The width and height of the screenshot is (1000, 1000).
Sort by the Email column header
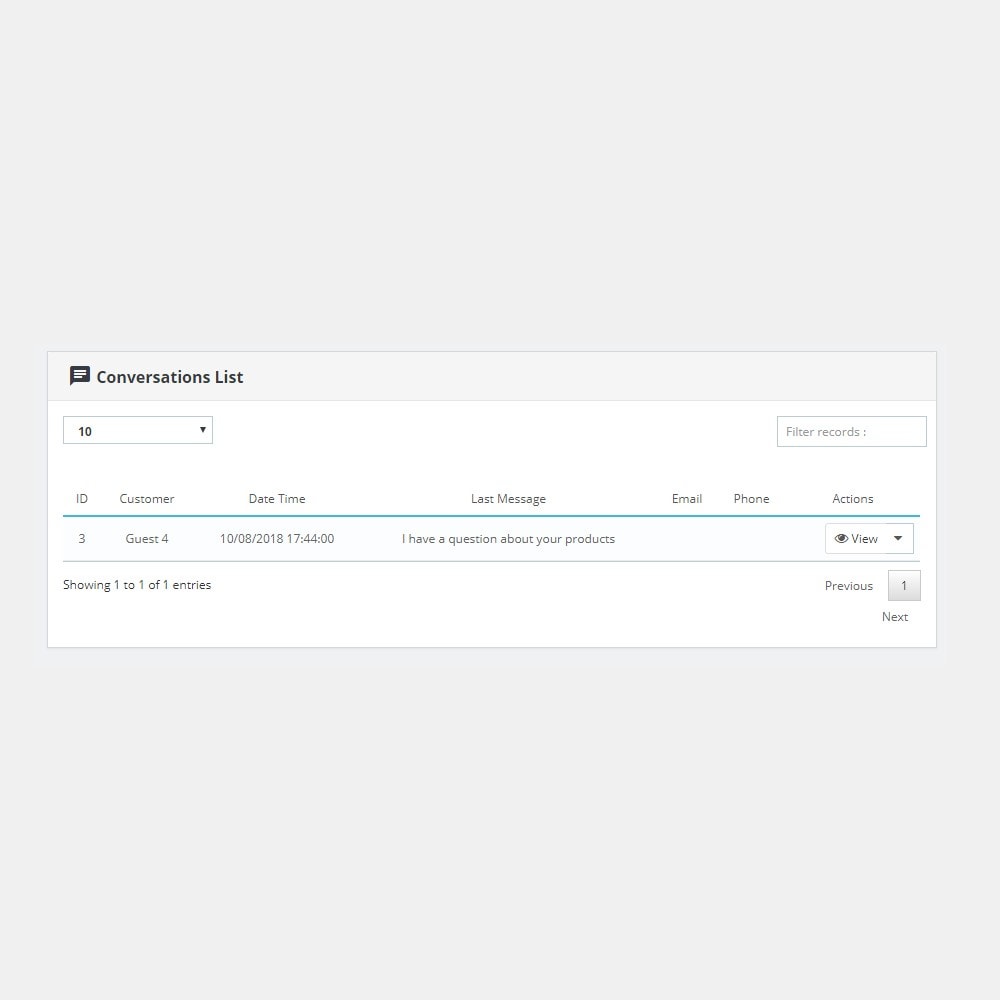pyautogui.click(x=687, y=499)
